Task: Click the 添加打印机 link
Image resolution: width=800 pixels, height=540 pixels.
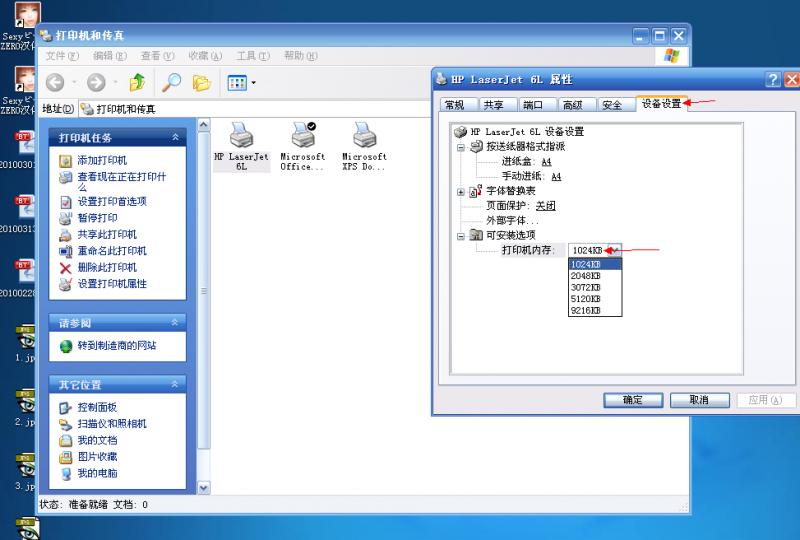Action: click(x=102, y=160)
